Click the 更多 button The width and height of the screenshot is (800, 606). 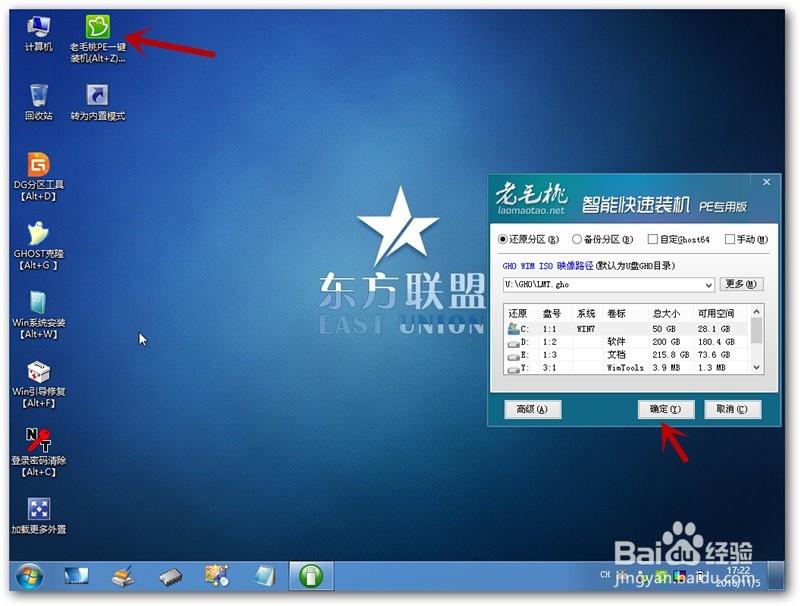click(741, 284)
